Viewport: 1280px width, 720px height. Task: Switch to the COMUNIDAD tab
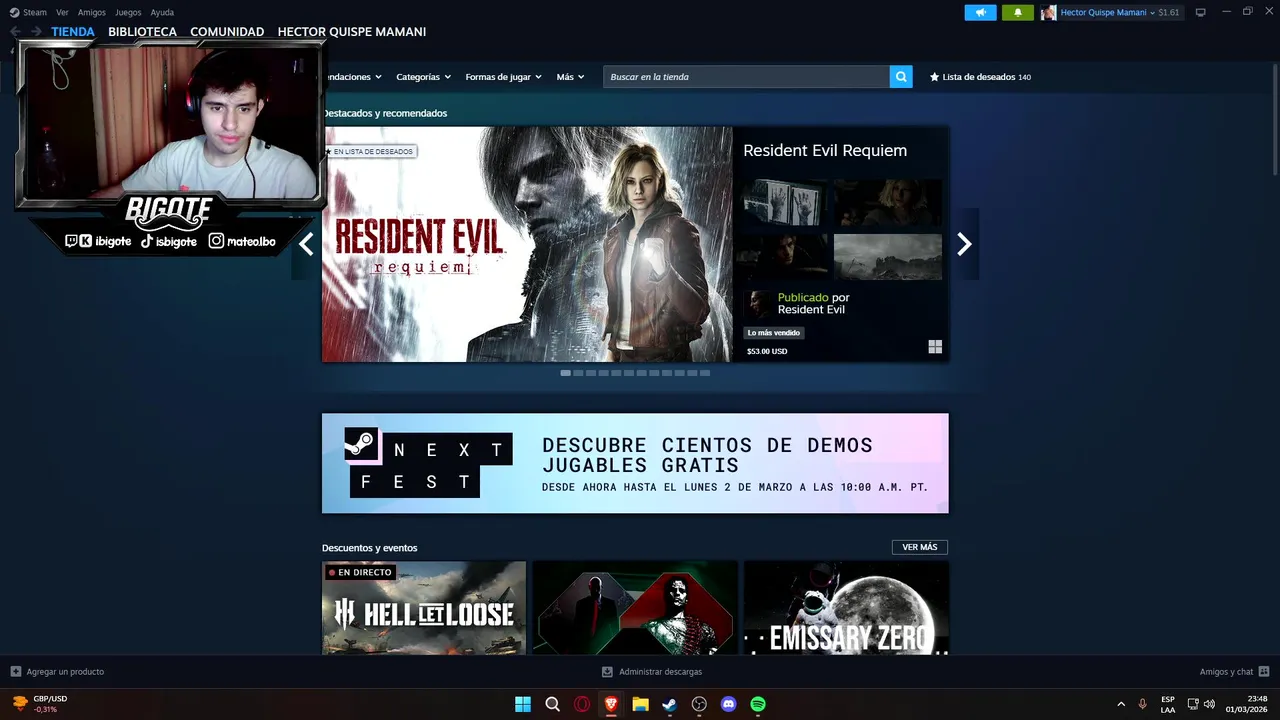[x=227, y=32]
